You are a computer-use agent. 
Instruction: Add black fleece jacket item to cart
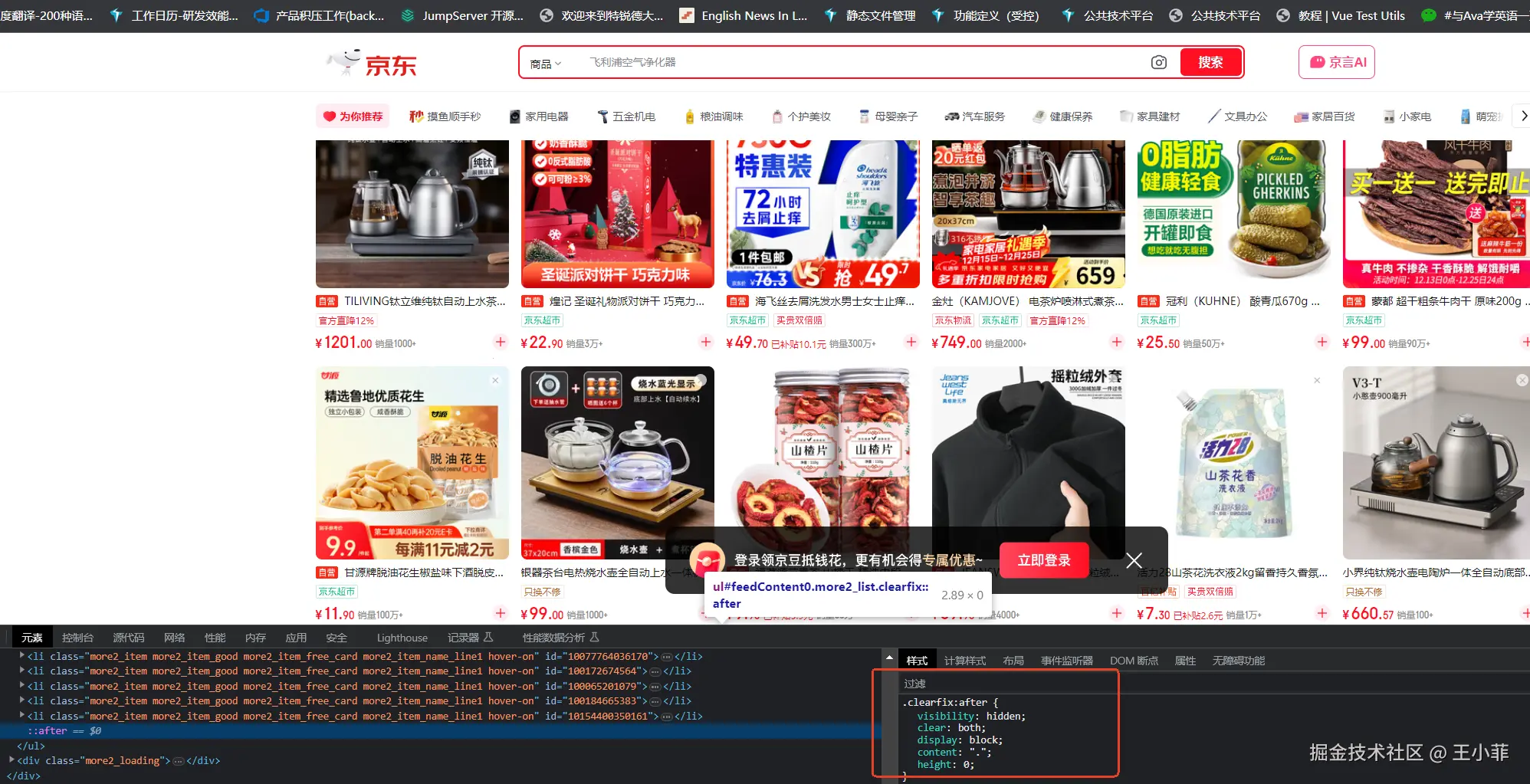[1117, 613]
